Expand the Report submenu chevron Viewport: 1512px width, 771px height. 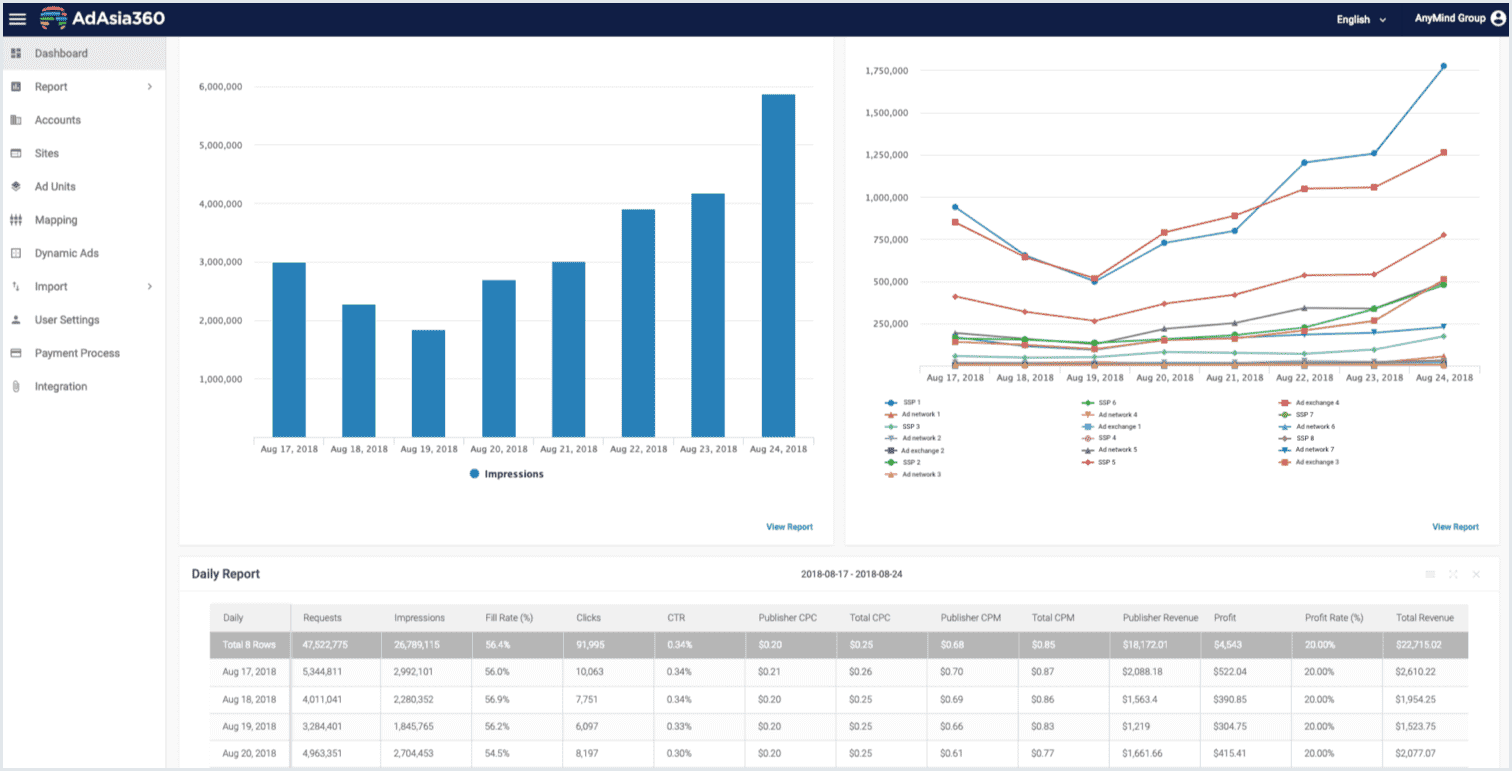click(150, 87)
